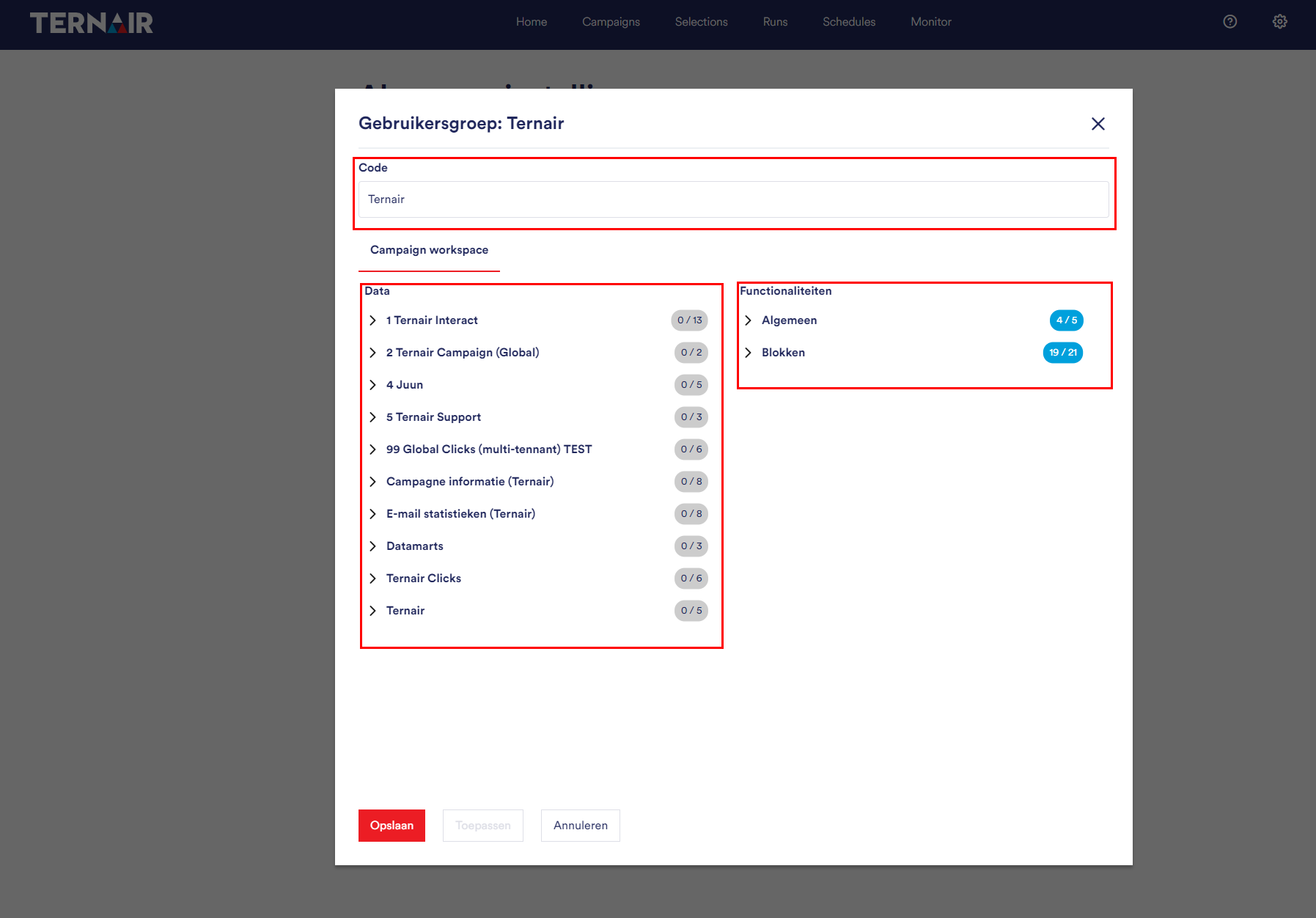Click the Code input field
The image size is (1316, 918).
click(x=733, y=199)
